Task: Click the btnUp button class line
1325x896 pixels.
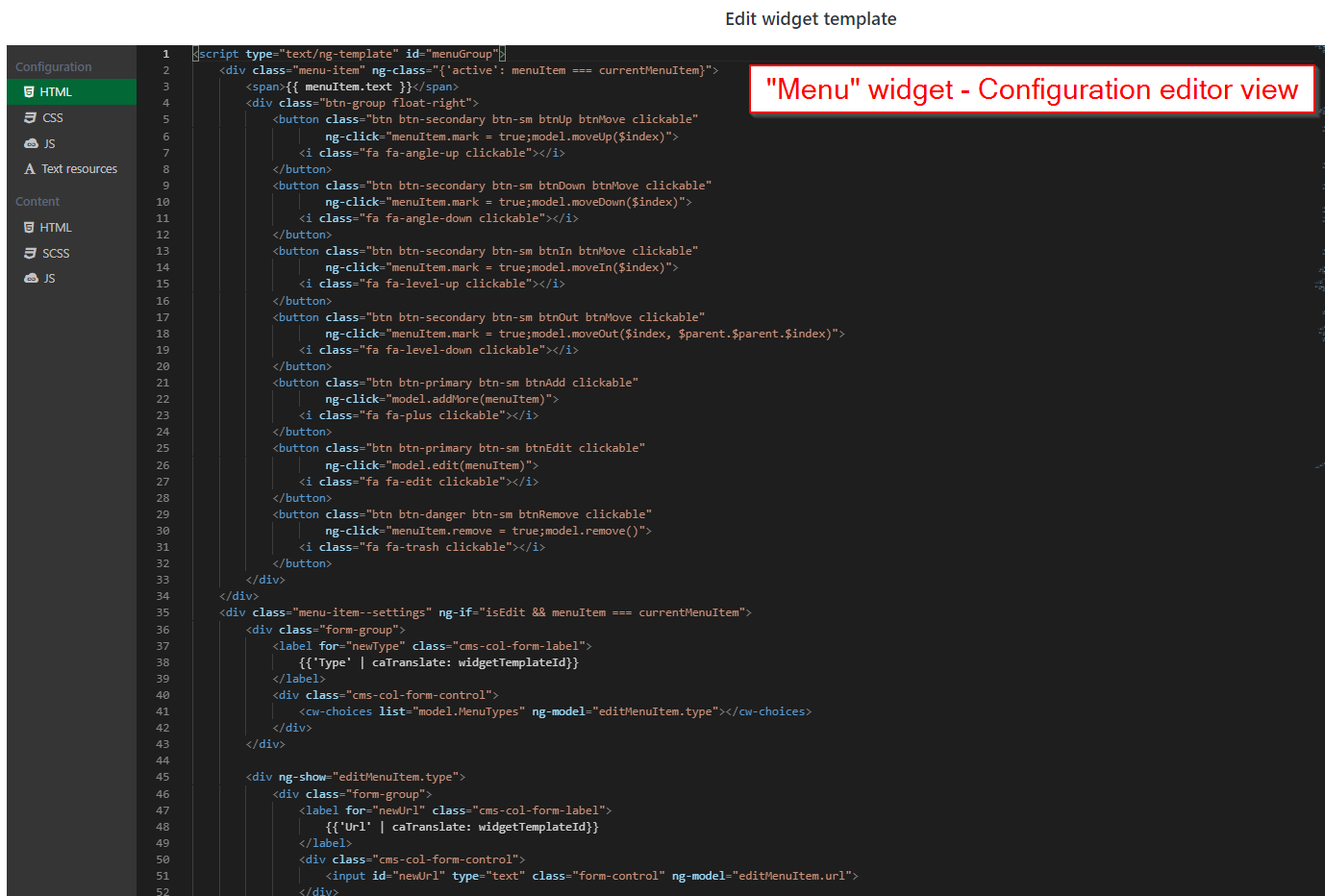Action: pos(486,119)
